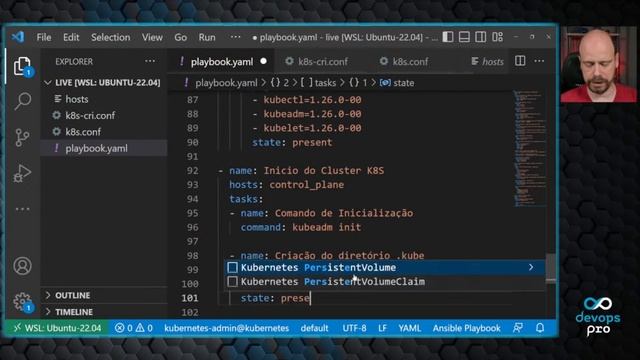Toggle secondary side bar layout icon

pos(480,37)
